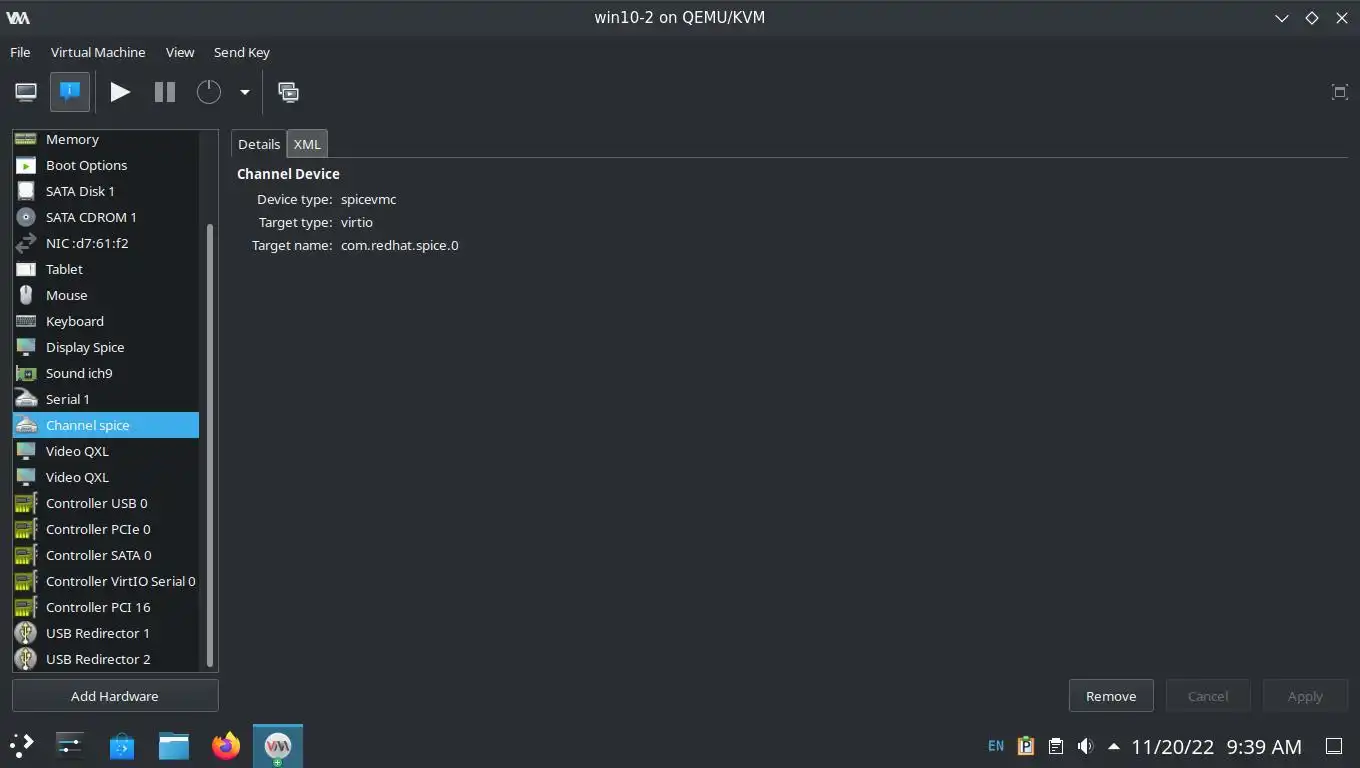Screen dimensions: 1360x768
Task: Expand hidden system tray icons arrow
Action: [x=1113, y=746]
